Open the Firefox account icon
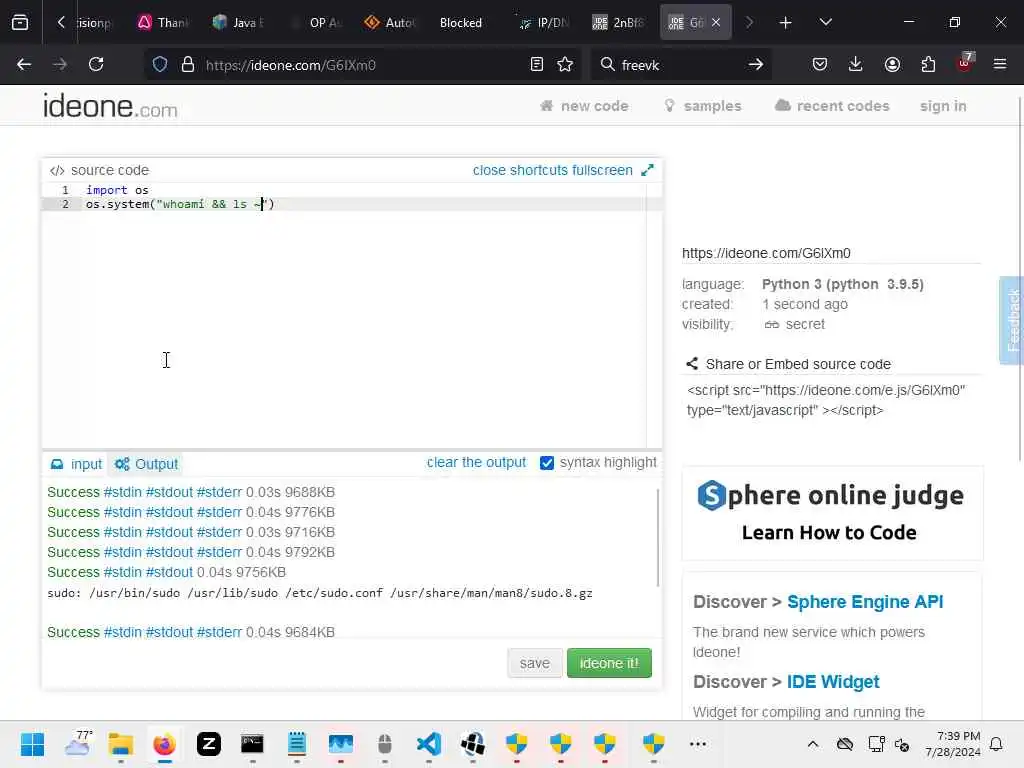The height and width of the screenshot is (768, 1024). (x=892, y=64)
